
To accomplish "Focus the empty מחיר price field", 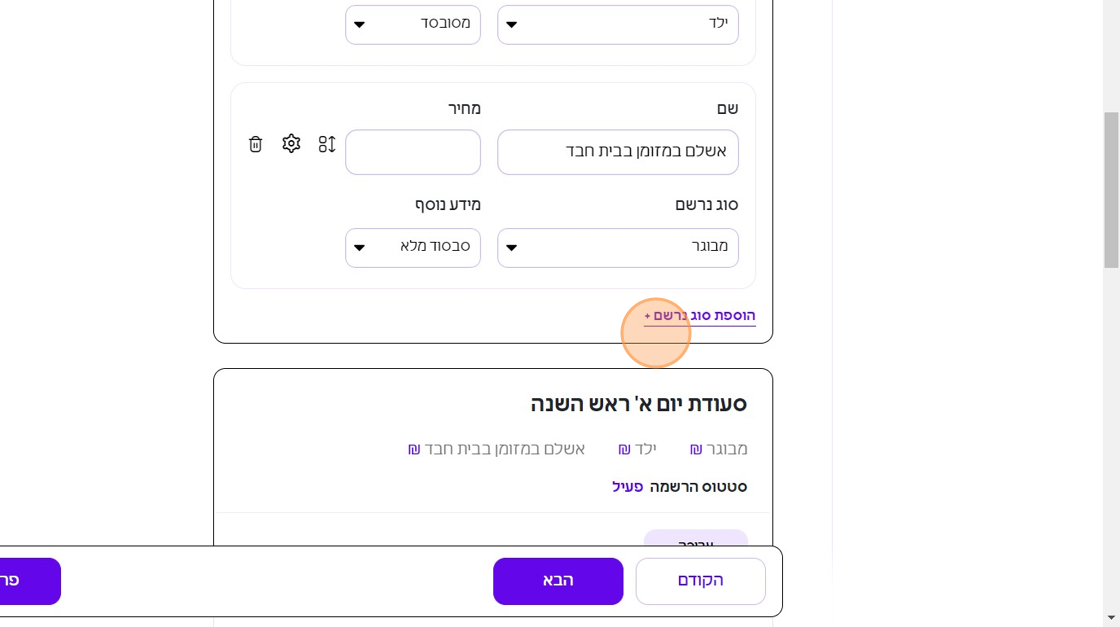I will (412, 152).
